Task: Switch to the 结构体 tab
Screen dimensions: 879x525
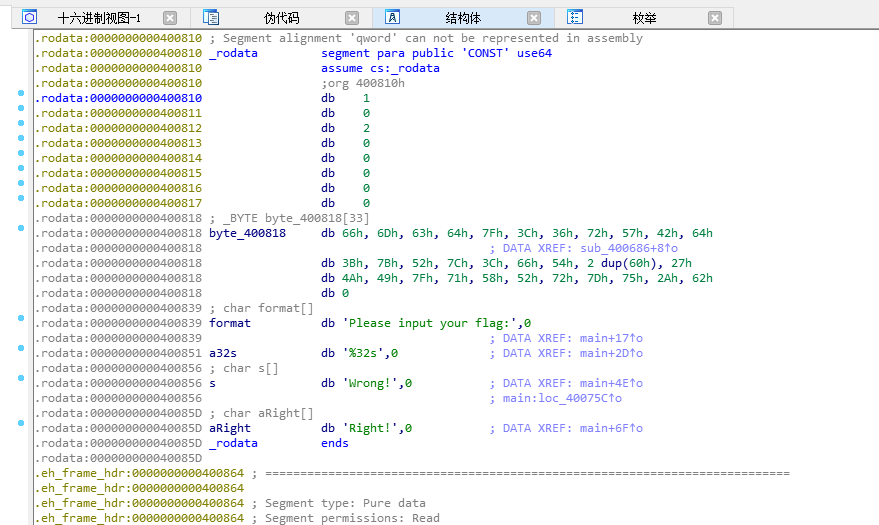Action: 463,18
